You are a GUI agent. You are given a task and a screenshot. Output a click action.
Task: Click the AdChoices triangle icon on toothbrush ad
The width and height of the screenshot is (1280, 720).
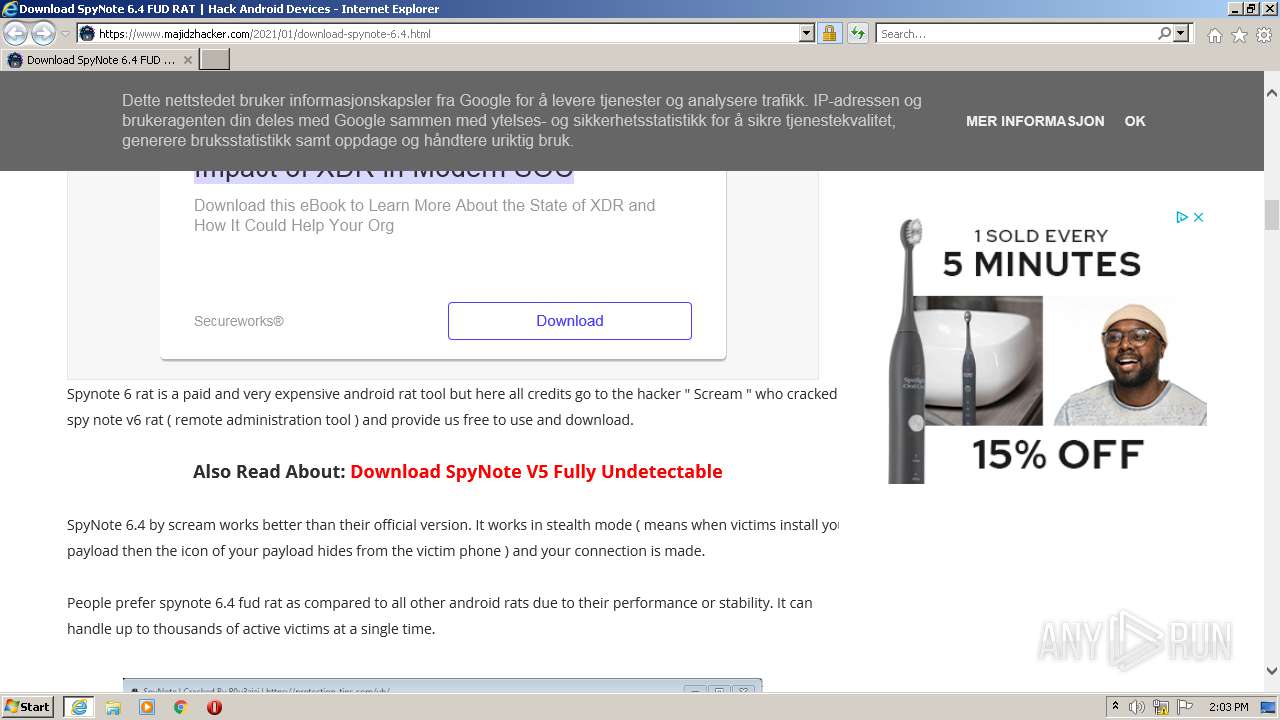1181,217
